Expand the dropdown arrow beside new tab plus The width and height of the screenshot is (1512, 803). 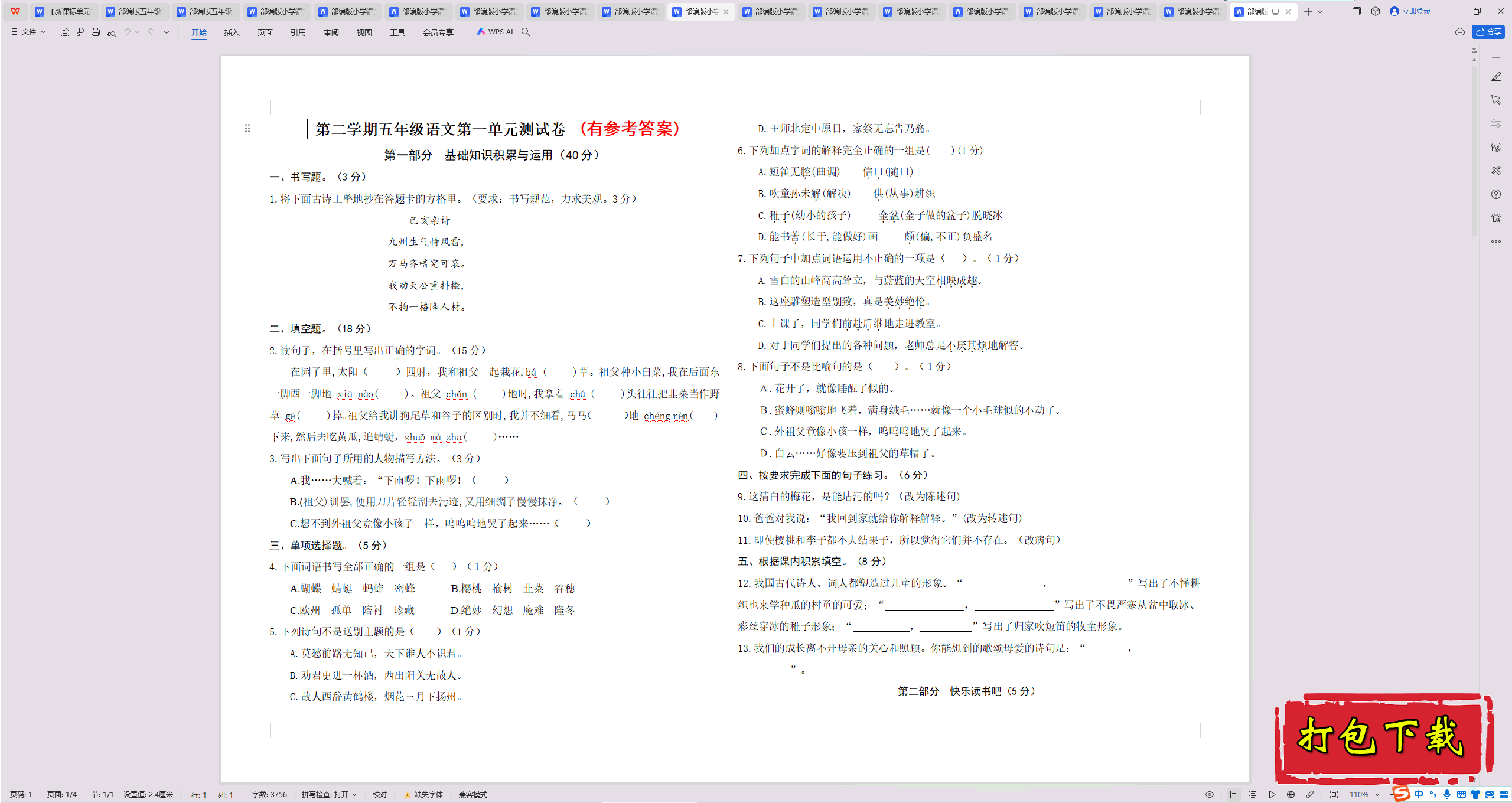(1320, 12)
